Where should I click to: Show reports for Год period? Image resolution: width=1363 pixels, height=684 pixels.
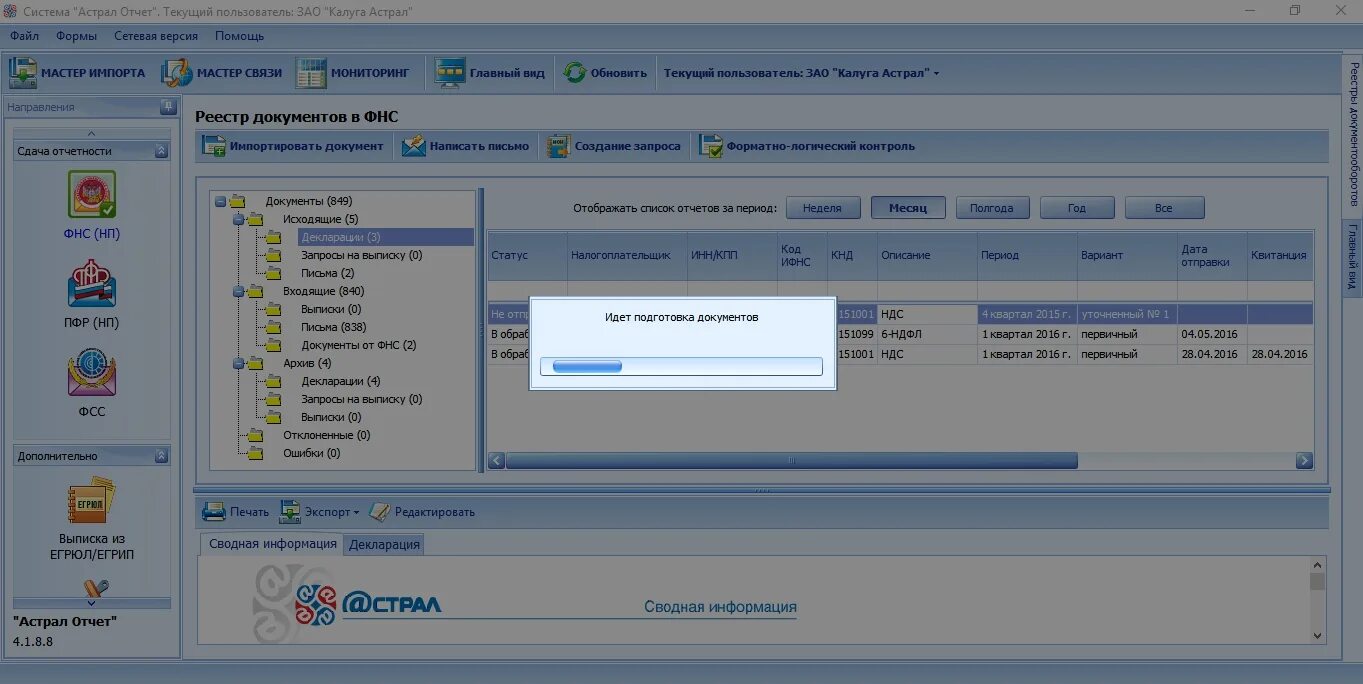[1076, 208]
